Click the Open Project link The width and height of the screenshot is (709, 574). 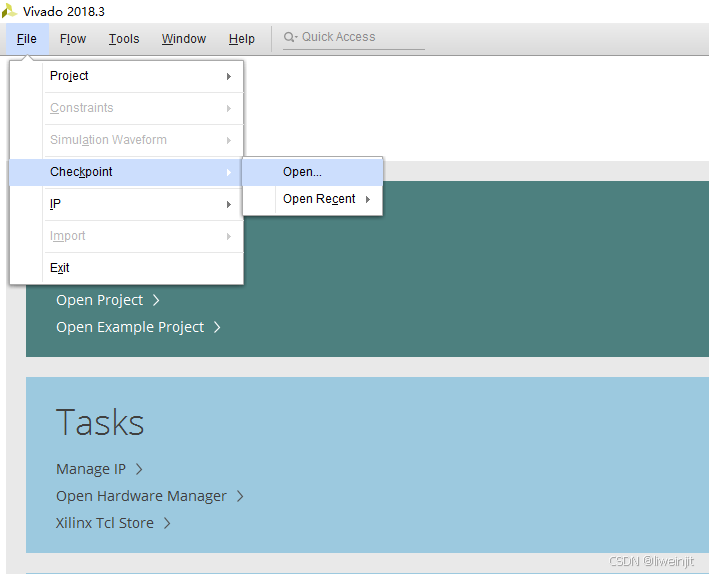99,300
